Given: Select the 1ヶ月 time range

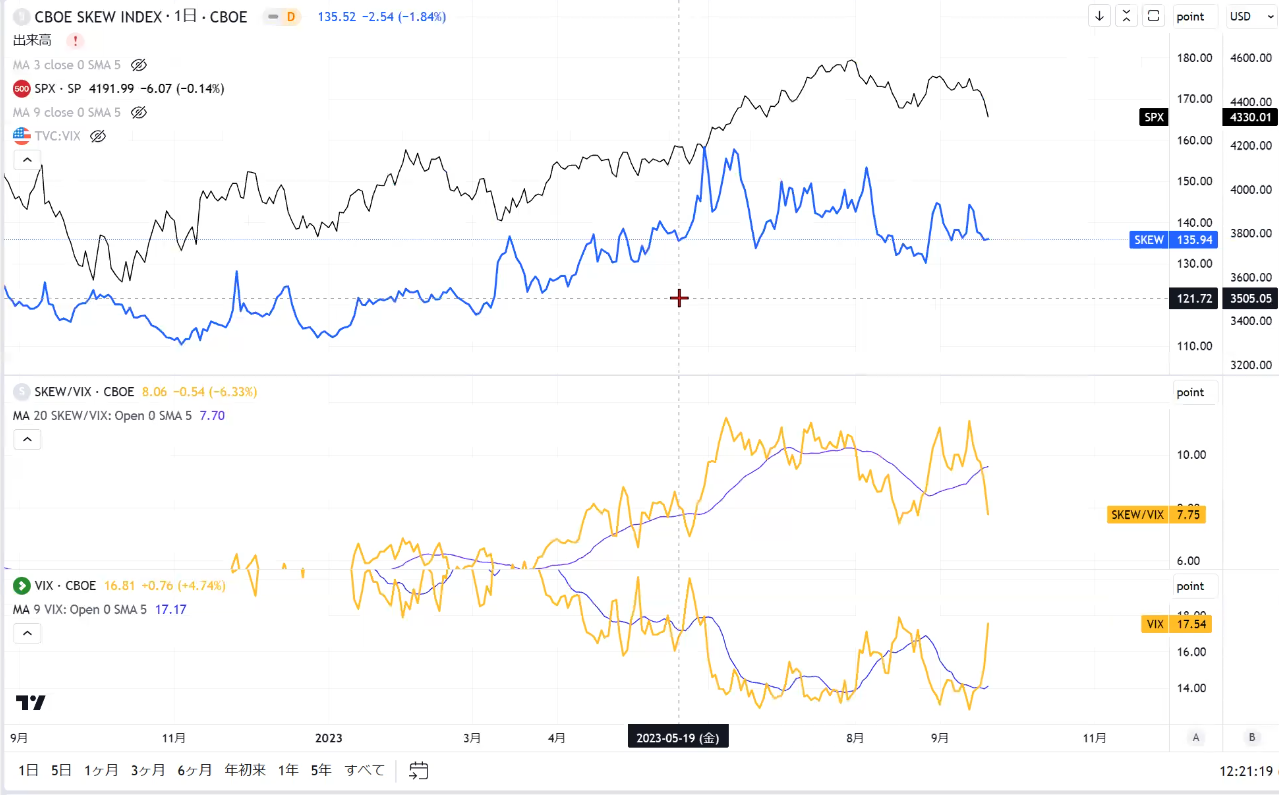Looking at the screenshot, I should pos(101,770).
